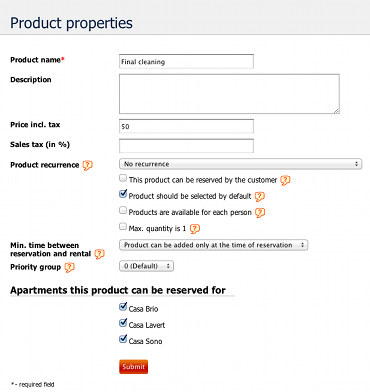
Task: Expand the time of reservation dropdown
Action: [213, 245]
